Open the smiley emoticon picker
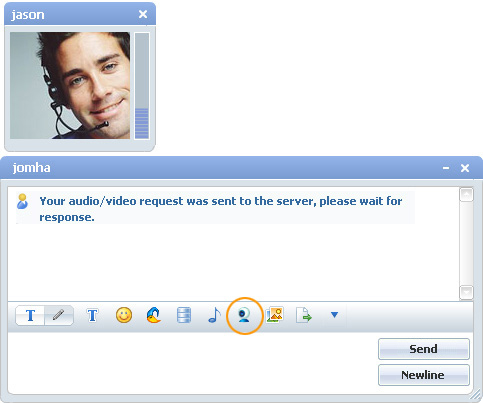Screen dimensions: 483x403 click(x=124, y=315)
